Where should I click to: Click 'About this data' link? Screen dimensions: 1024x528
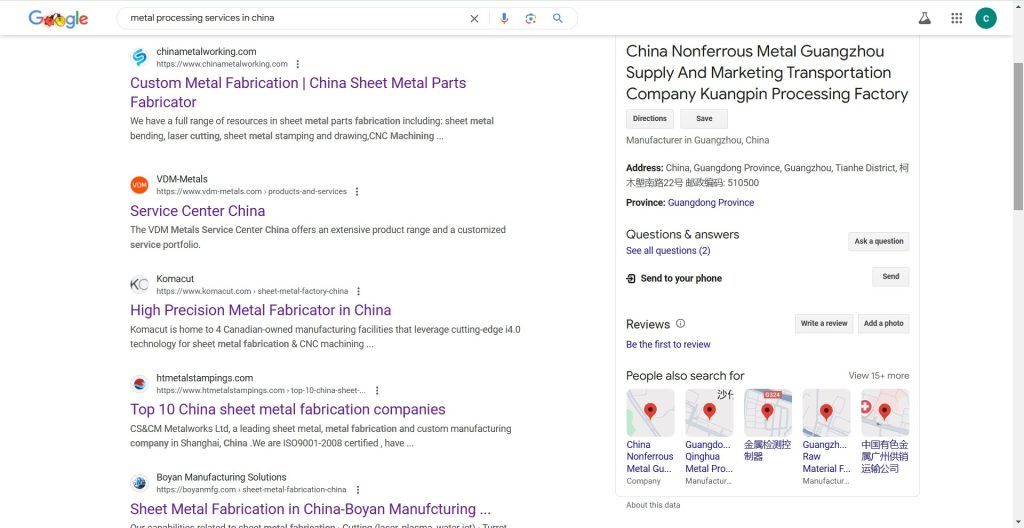[653, 505]
